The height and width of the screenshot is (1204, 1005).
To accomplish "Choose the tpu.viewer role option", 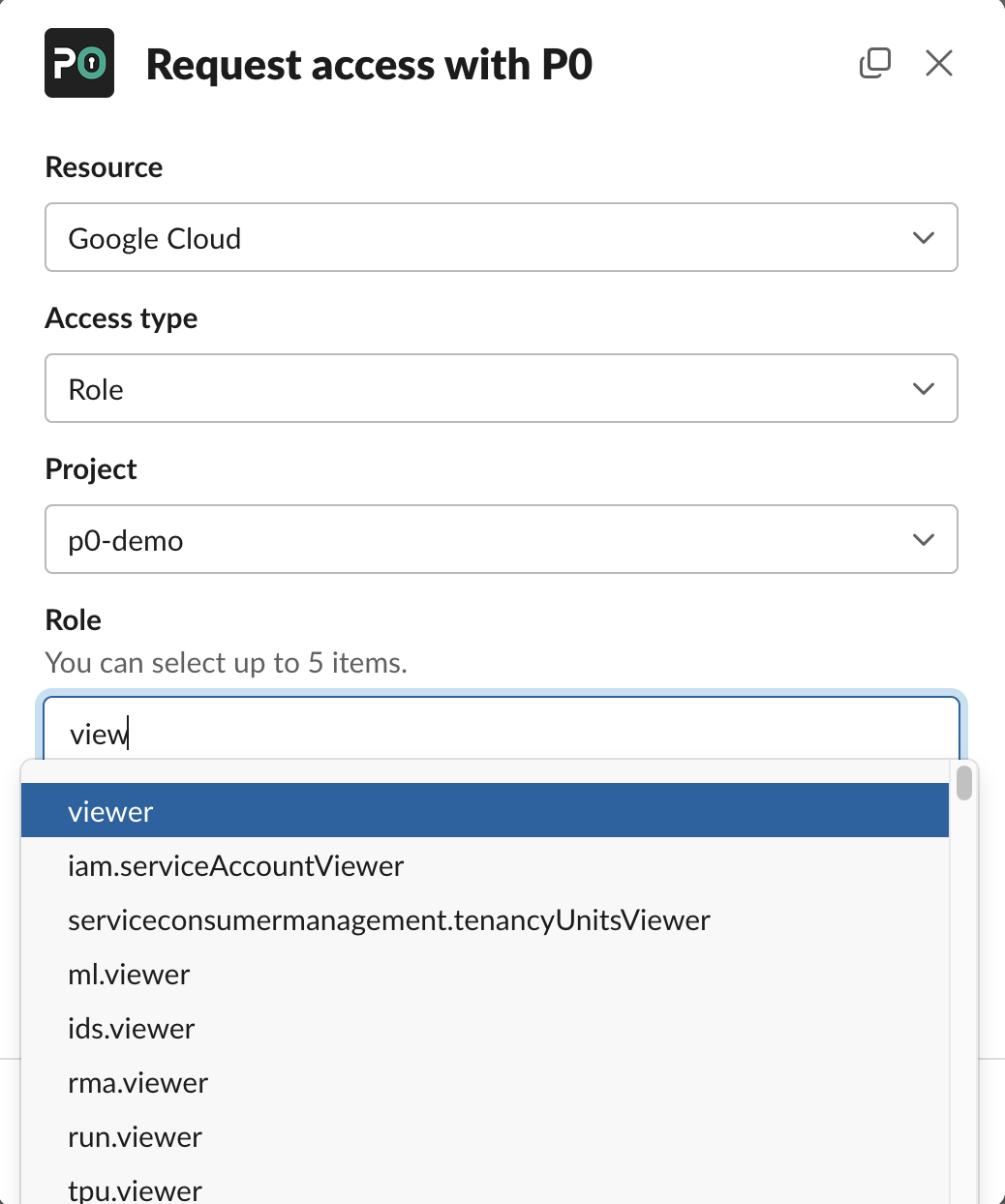I will tap(136, 1189).
